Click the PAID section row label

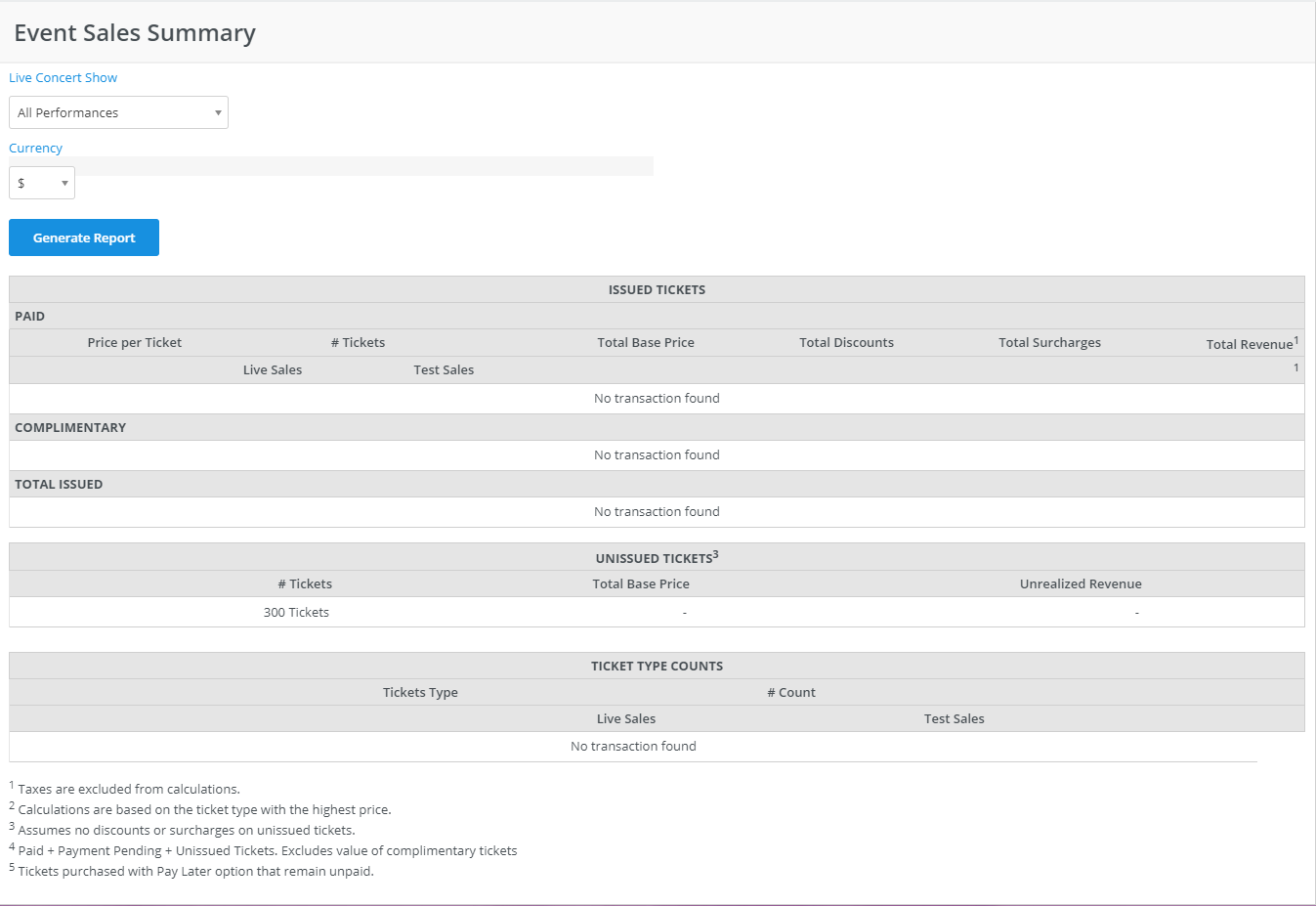point(30,317)
